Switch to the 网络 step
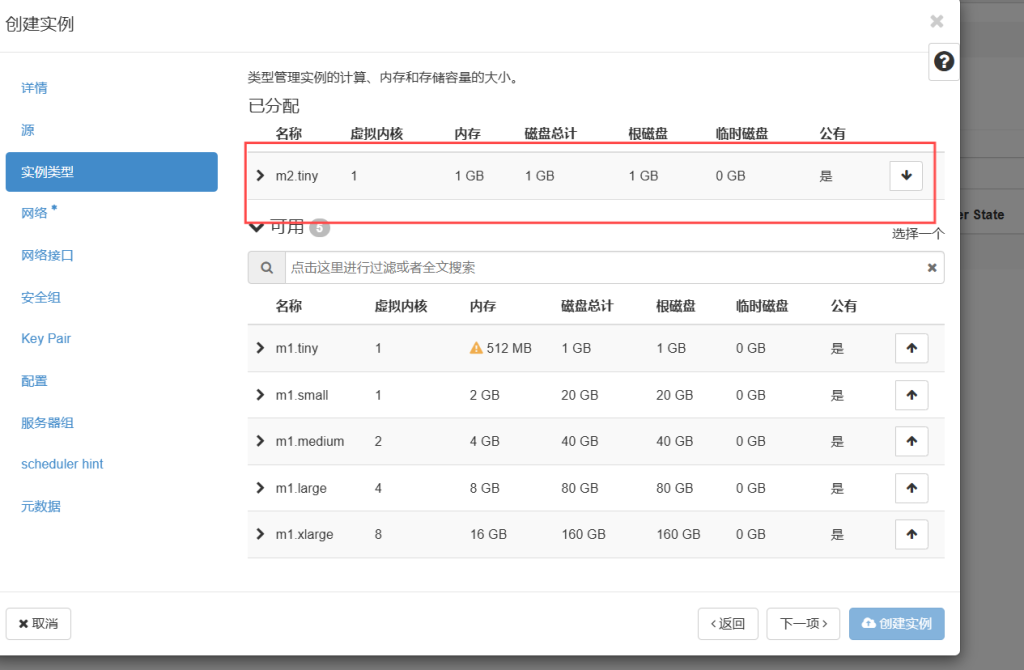Image resolution: width=1024 pixels, height=670 pixels. [x=37, y=213]
